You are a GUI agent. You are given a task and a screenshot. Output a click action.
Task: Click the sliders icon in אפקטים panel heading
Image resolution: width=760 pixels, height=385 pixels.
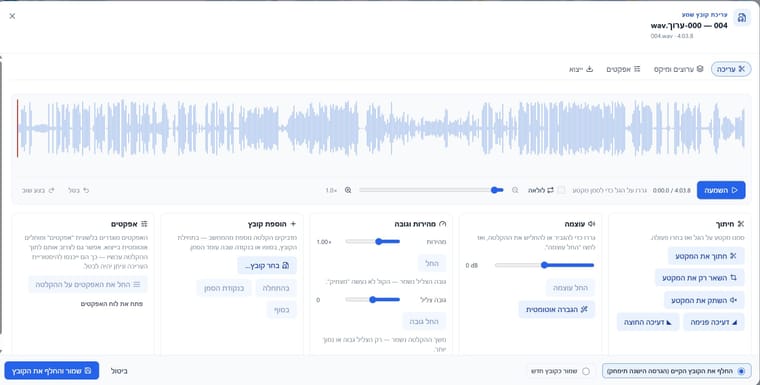144,224
